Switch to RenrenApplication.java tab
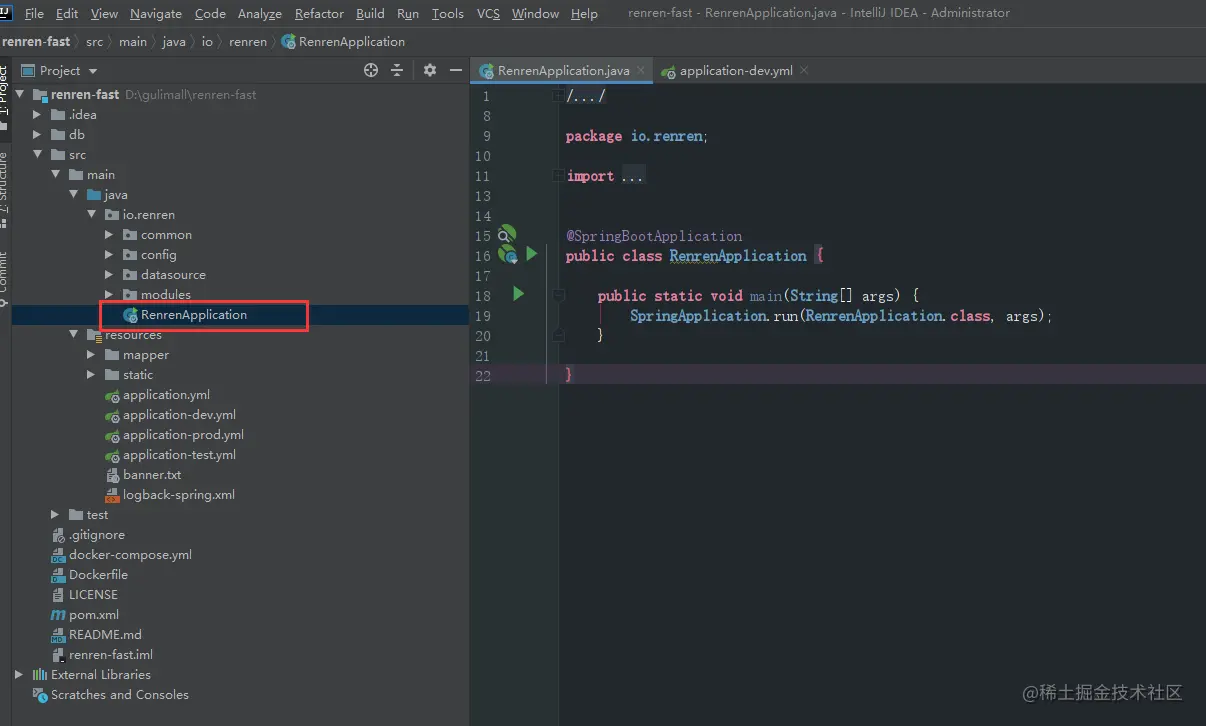The image size is (1206, 726). coord(564,71)
